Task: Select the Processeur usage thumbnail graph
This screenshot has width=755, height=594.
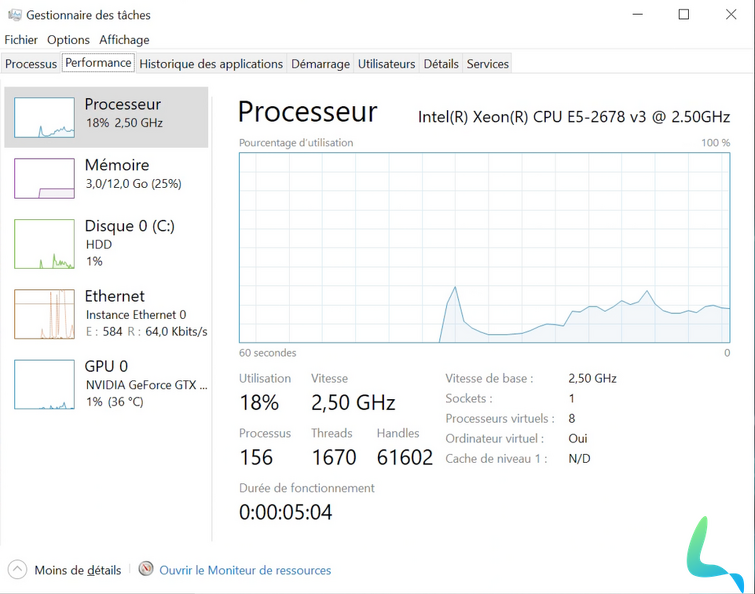Action: tap(44, 117)
